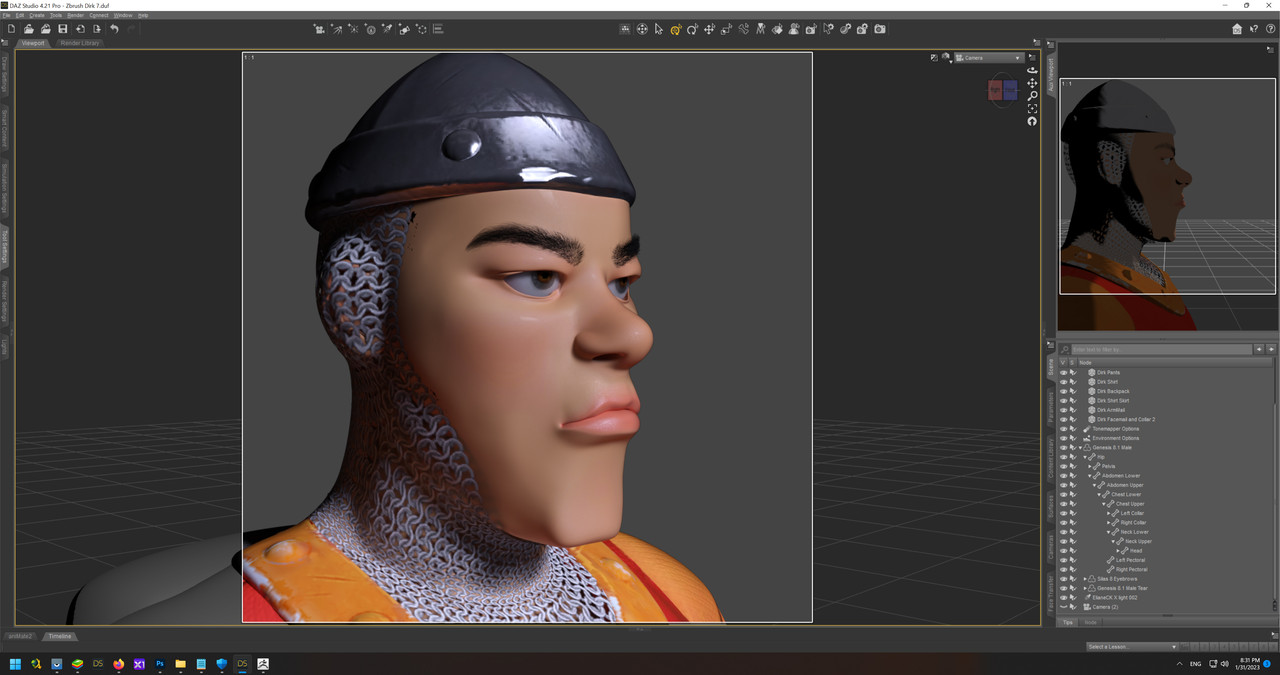Expand the Right Collar node
Screen dimensions: 1280x675
pos(1108,523)
